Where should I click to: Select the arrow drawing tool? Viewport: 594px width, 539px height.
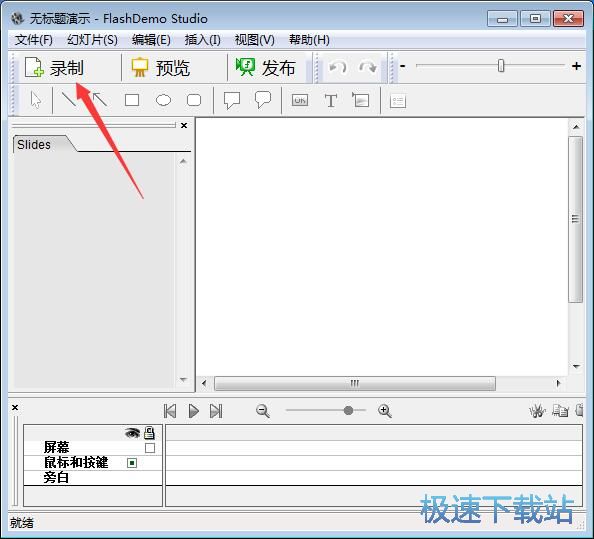tap(100, 100)
